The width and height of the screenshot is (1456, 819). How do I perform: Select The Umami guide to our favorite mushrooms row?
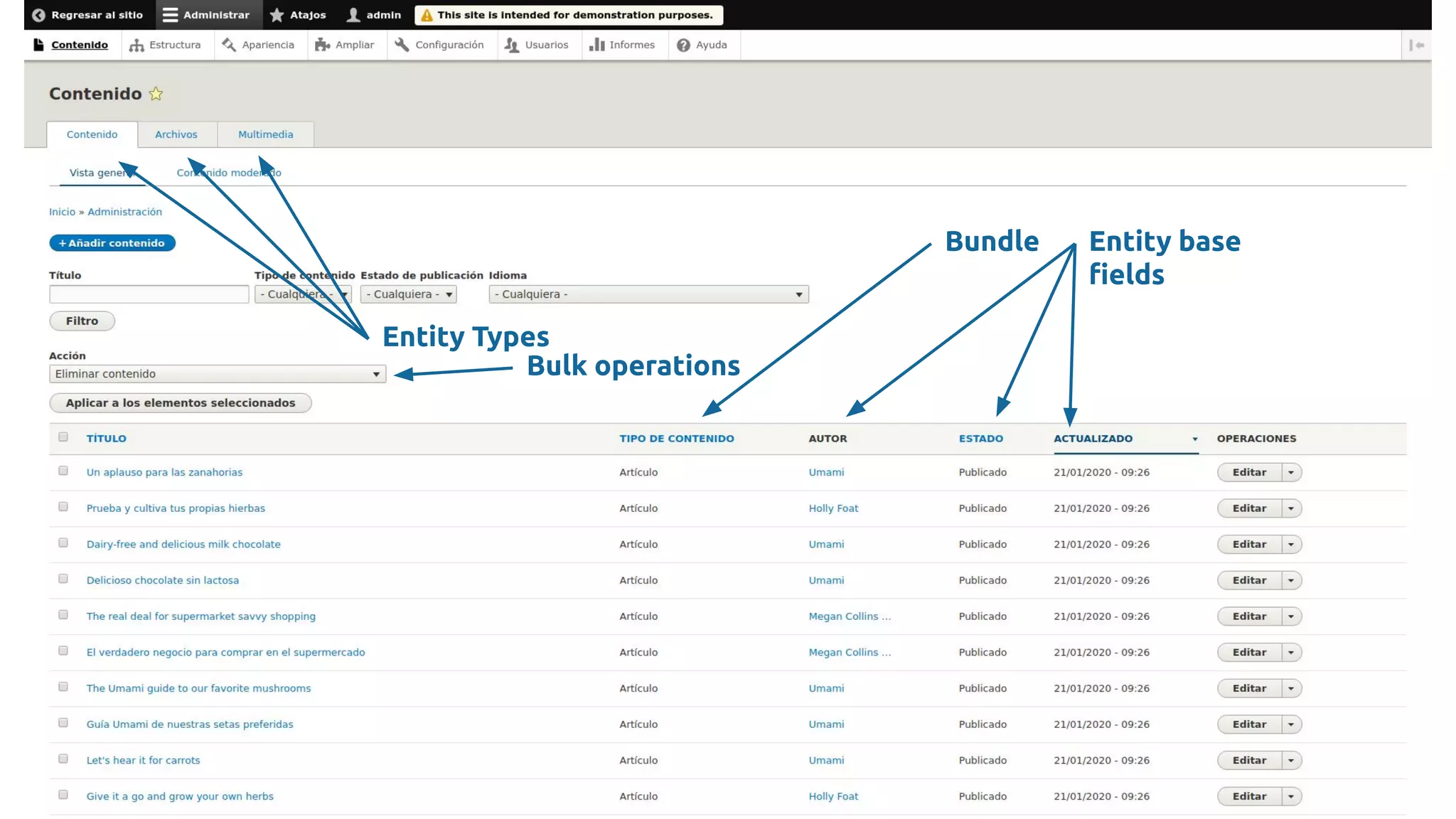63,687
